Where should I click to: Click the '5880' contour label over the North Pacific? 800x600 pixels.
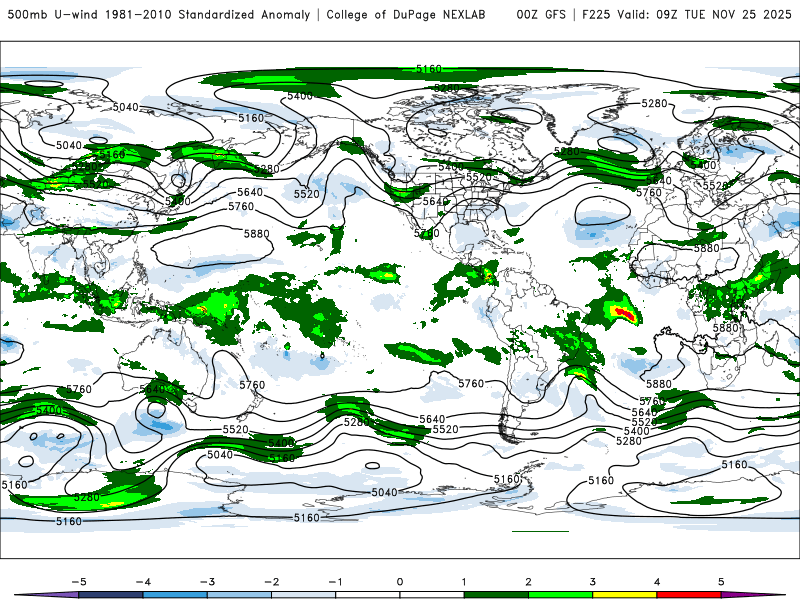click(256, 234)
